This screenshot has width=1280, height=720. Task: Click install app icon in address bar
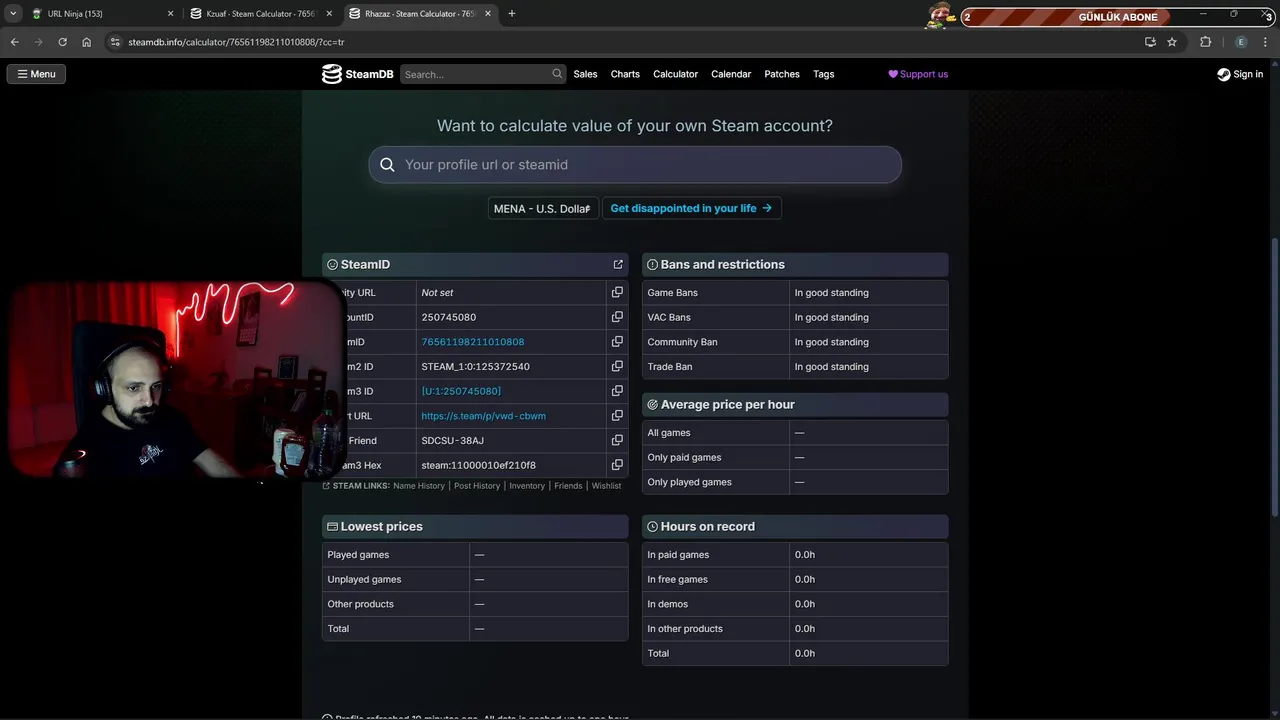pyautogui.click(x=1150, y=42)
